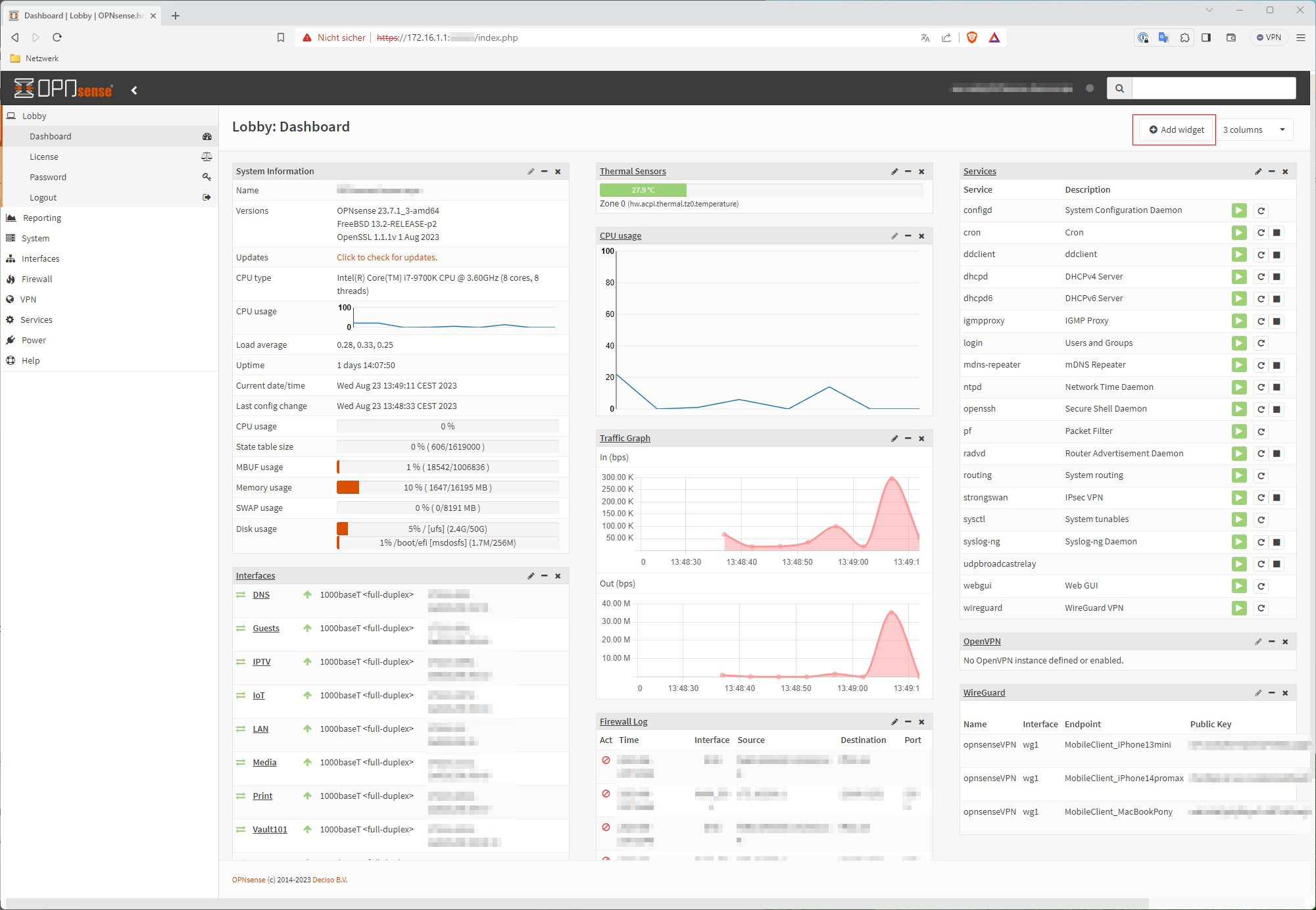Open the Deciso B.V. footer link
The image size is (1316, 910).
(x=329, y=880)
